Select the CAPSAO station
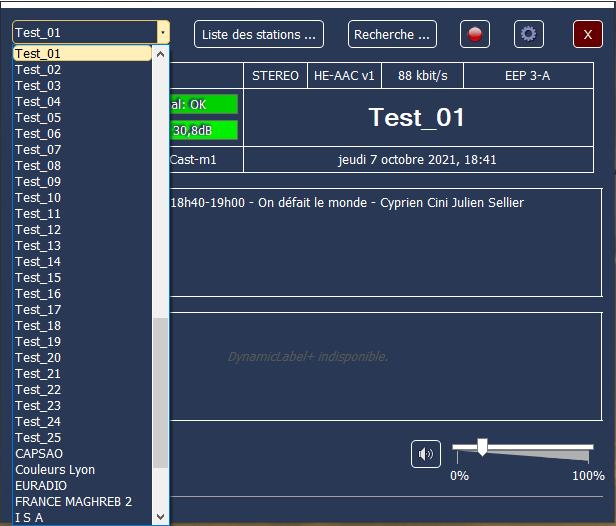616x526 pixels. tap(82, 454)
